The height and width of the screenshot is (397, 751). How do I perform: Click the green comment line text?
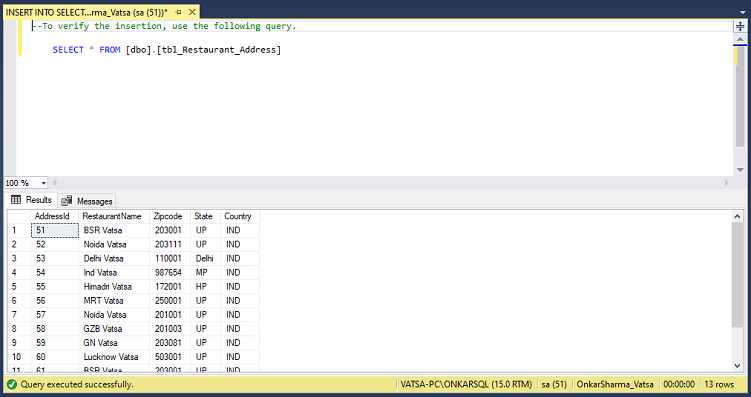click(165, 26)
